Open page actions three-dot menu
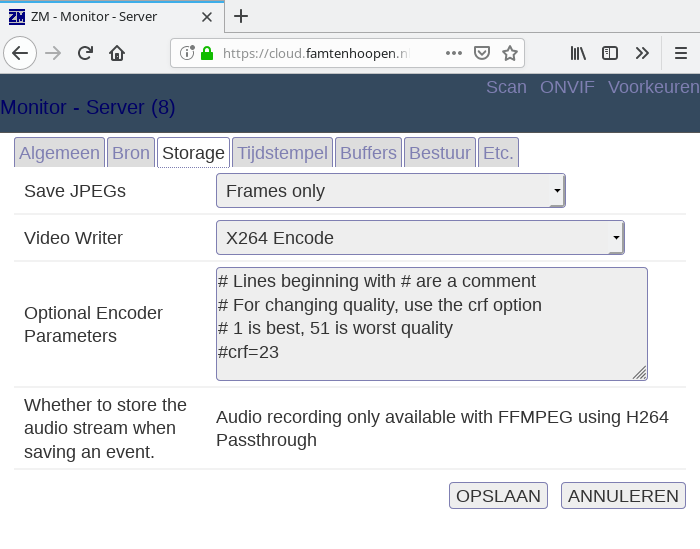Image resolution: width=700 pixels, height=549 pixels. pyautogui.click(x=454, y=53)
